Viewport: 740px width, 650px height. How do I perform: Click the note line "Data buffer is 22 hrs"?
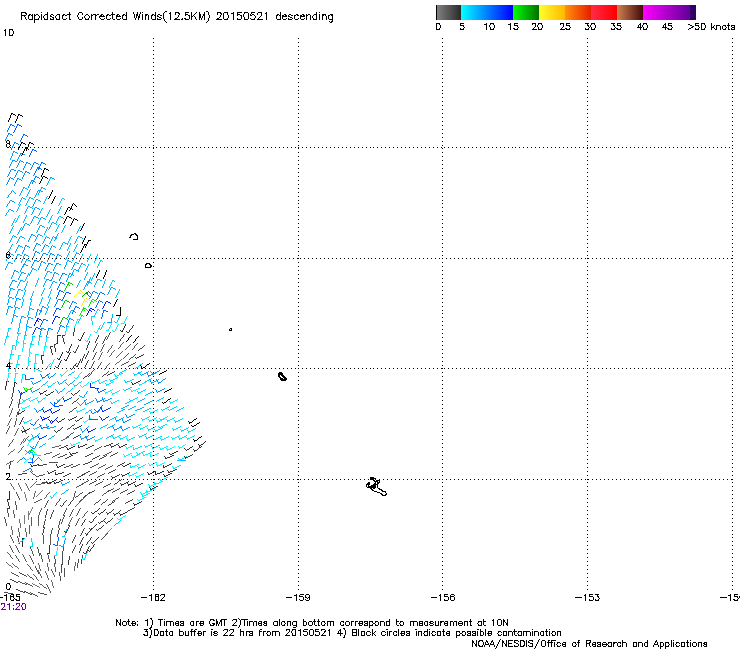pos(352,633)
